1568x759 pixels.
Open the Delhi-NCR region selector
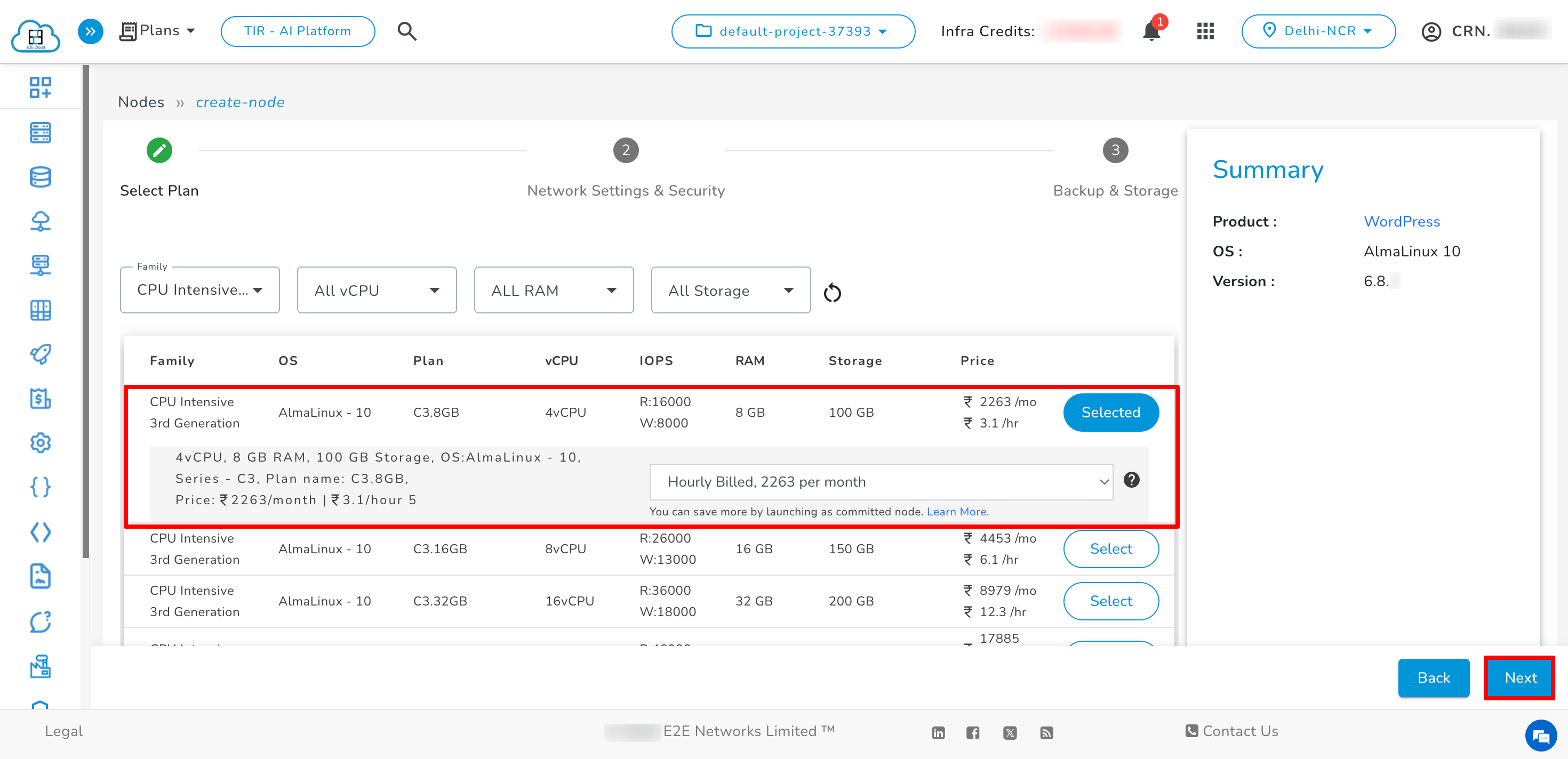(x=1318, y=31)
